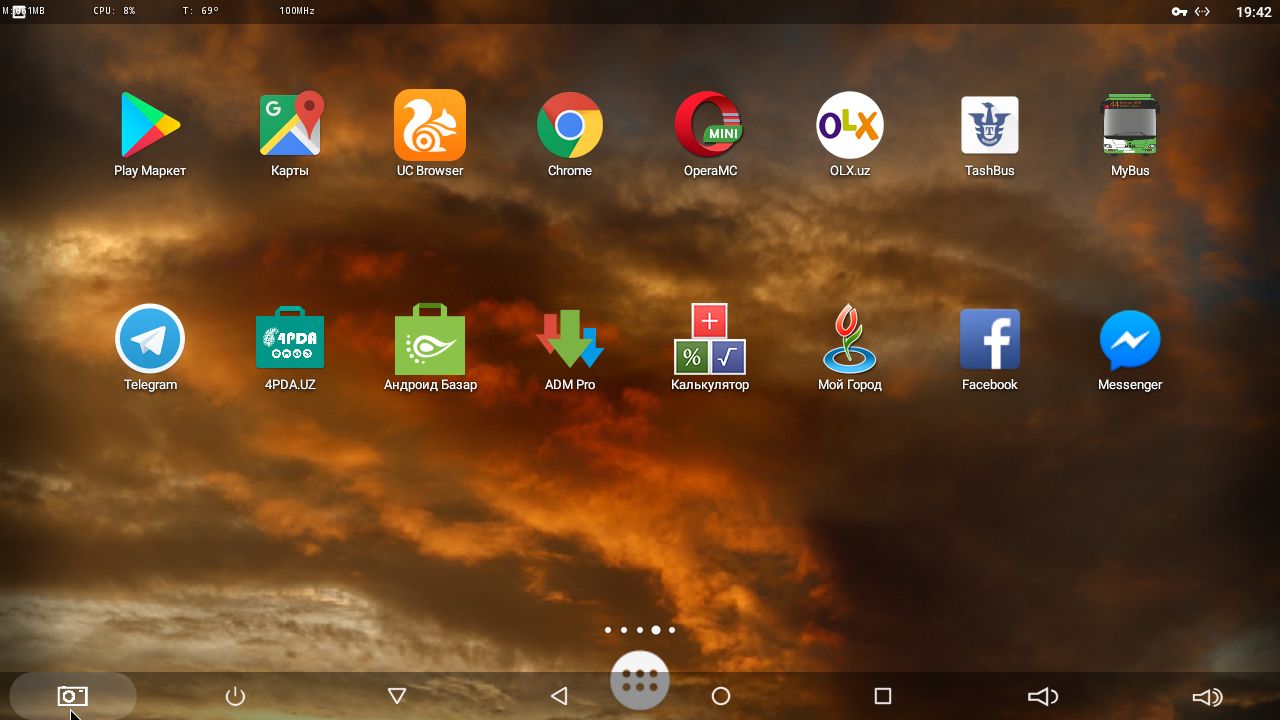Tap the 19:42 clock
1280x720 pixels.
pos(1253,12)
